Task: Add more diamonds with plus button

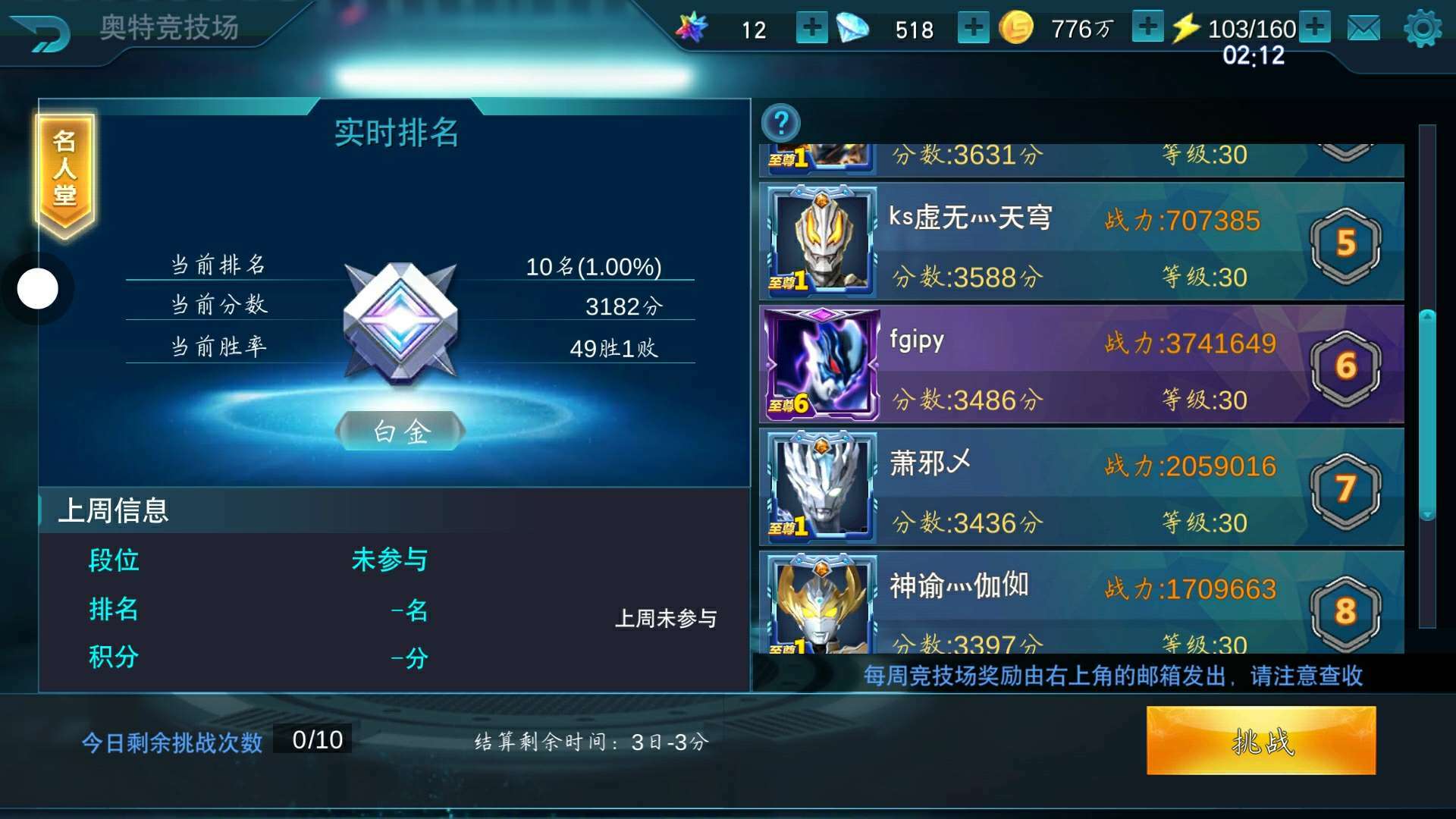Action: click(x=974, y=28)
